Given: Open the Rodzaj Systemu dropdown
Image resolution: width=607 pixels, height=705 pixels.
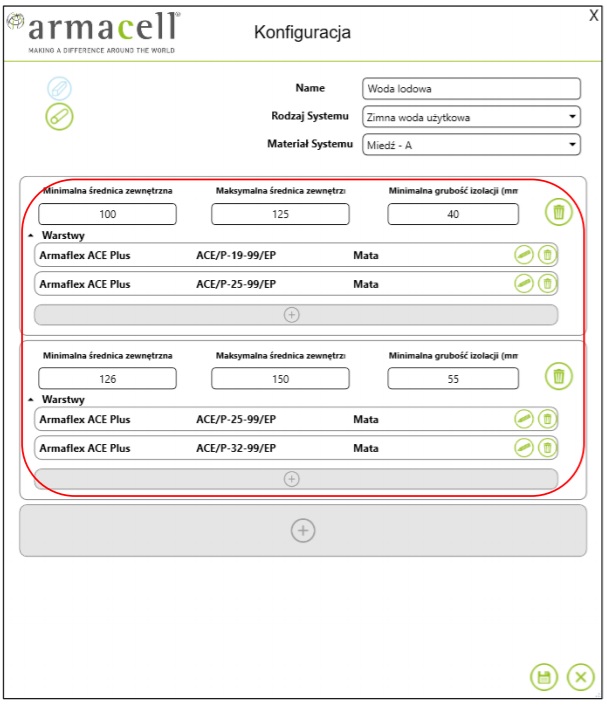Looking at the screenshot, I should 471,117.
